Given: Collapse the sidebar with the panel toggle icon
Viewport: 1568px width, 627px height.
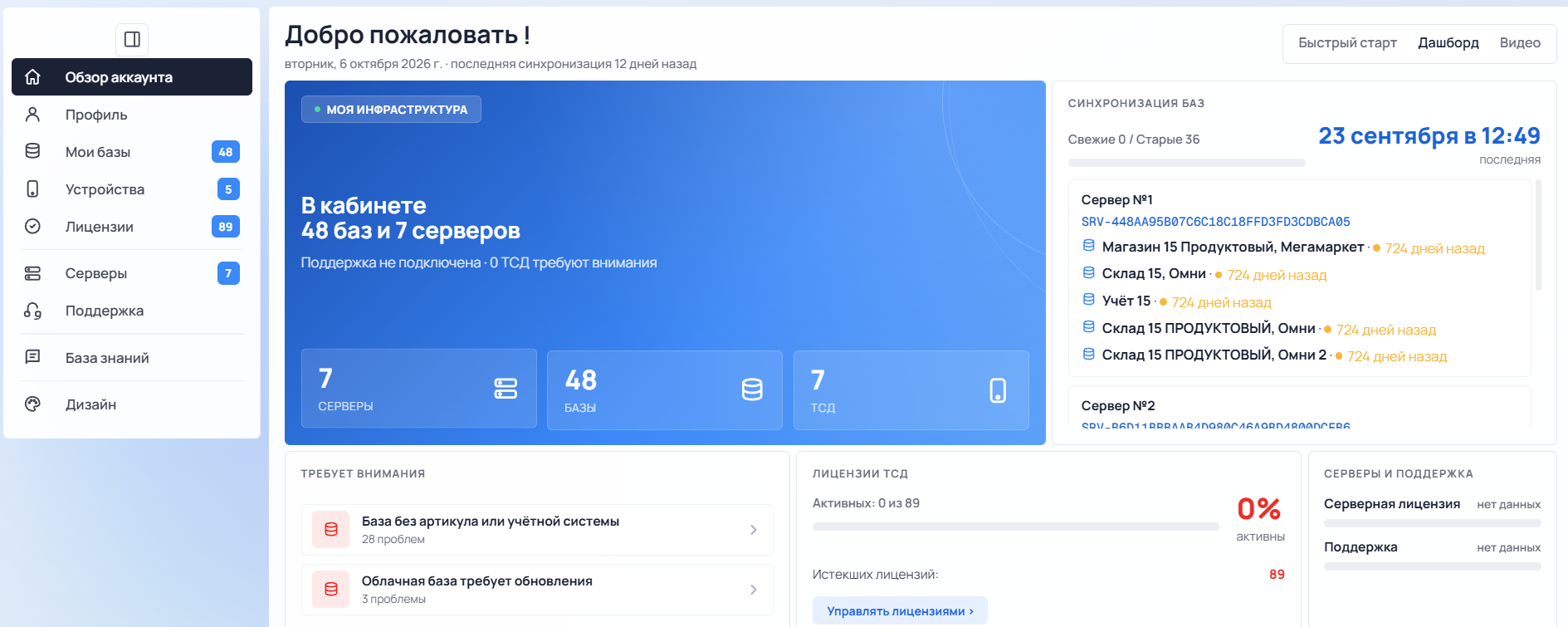Looking at the screenshot, I should pyautogui.click(x=132, y=39).
